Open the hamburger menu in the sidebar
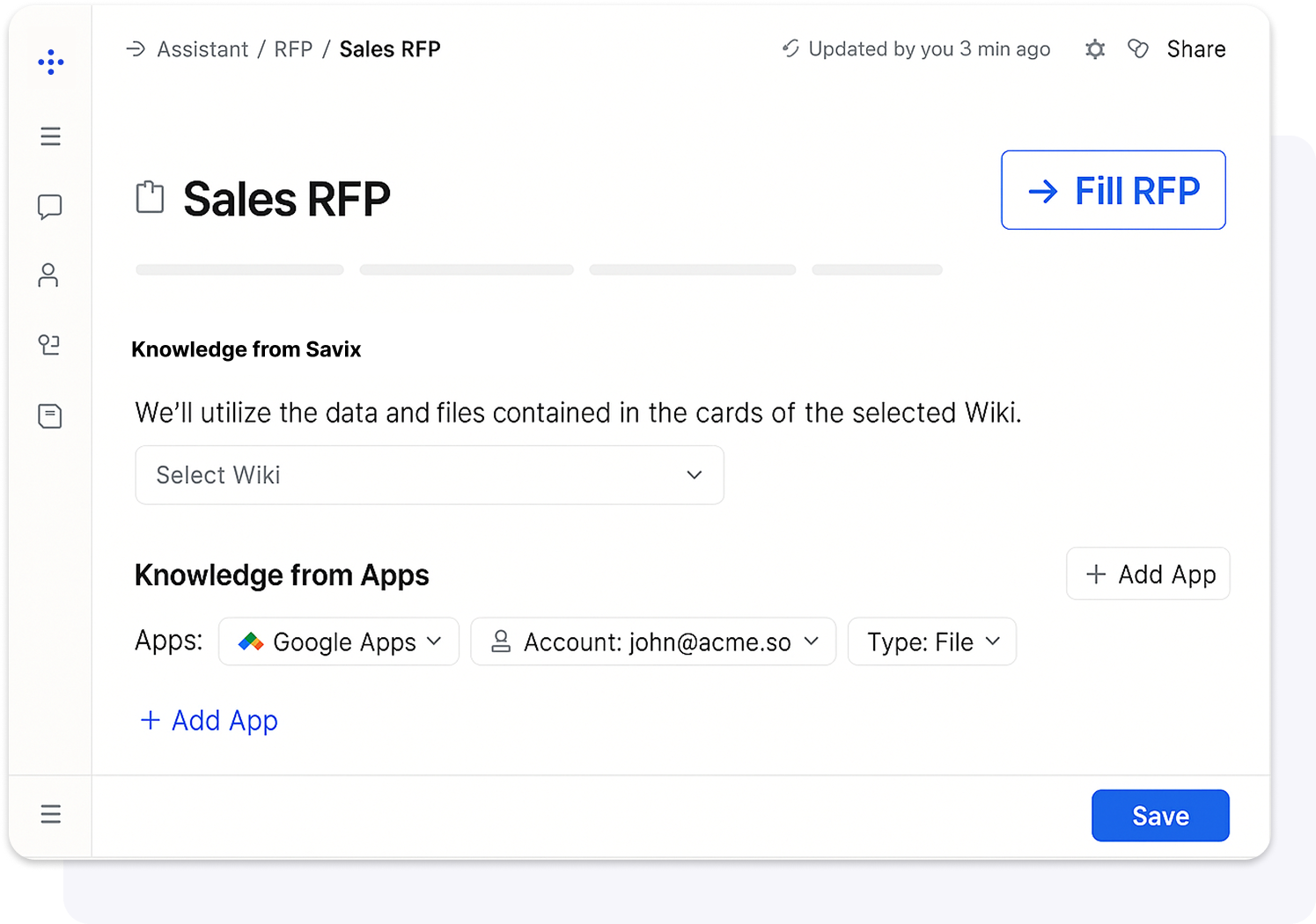Screen dimensions: 1316x924 pos(50,136)
